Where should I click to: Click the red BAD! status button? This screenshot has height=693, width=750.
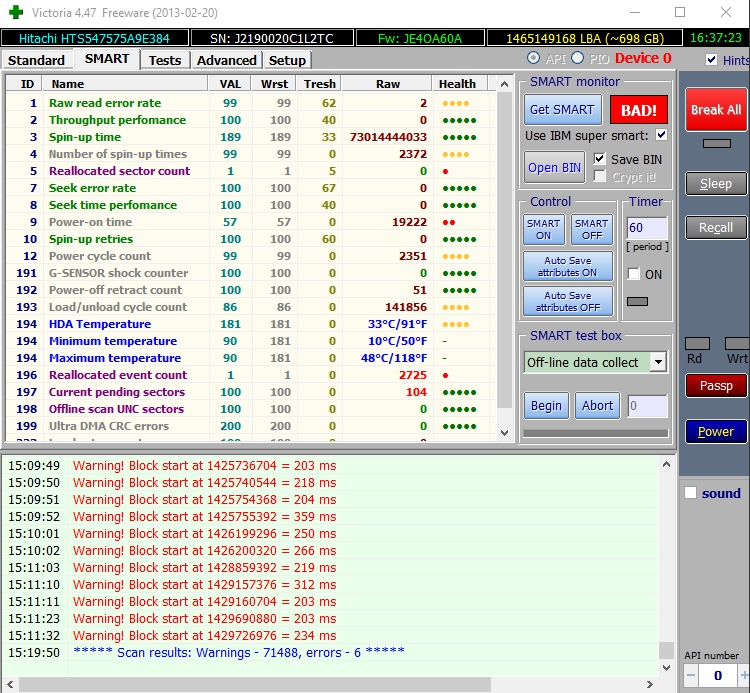pos(639,110)
